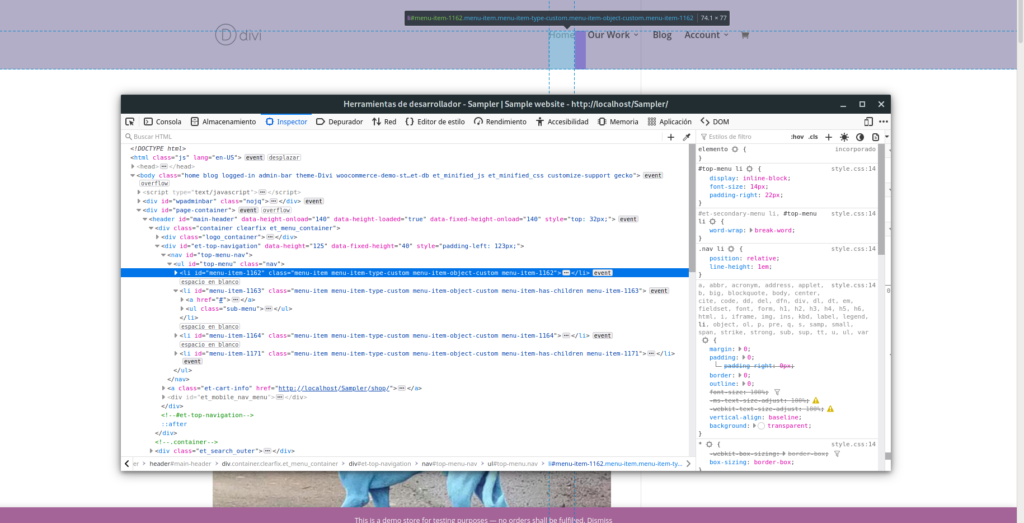This screenshot has width=1024, height=523.
Task: Click the Divi logo on the webpage
Action: pos(238,35)
